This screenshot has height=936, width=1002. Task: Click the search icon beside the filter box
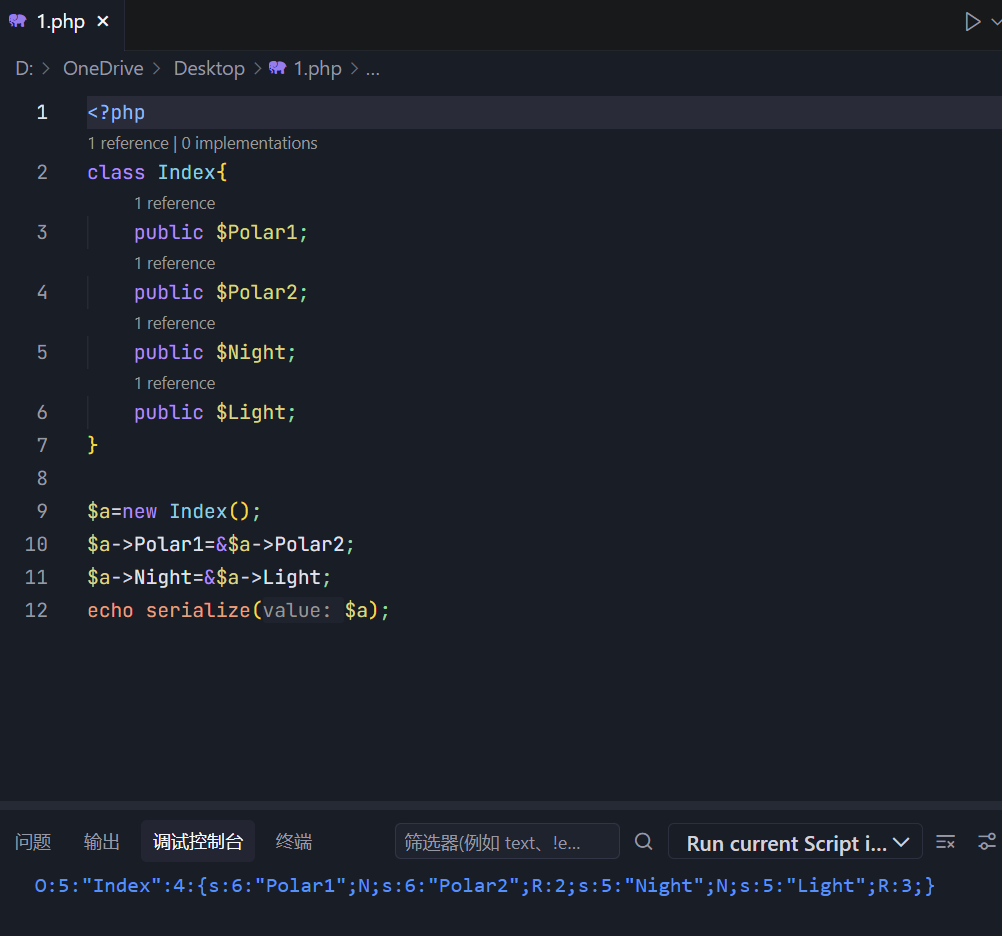click(644, 842)
